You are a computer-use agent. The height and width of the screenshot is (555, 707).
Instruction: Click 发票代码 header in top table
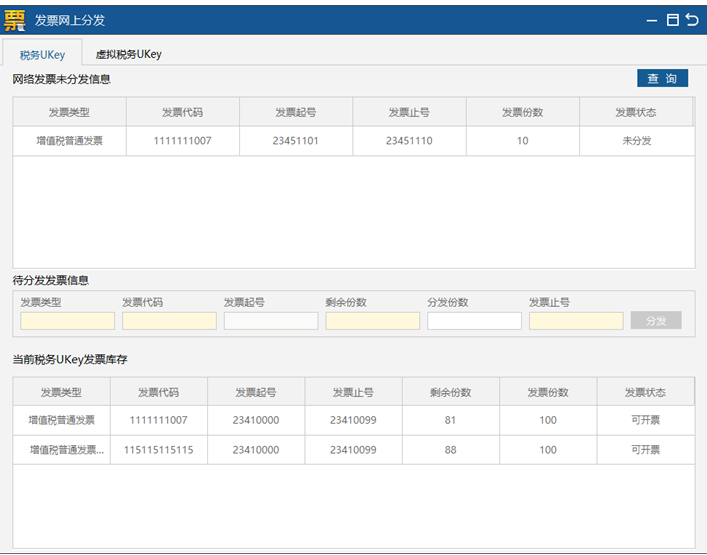coord(182,112)
